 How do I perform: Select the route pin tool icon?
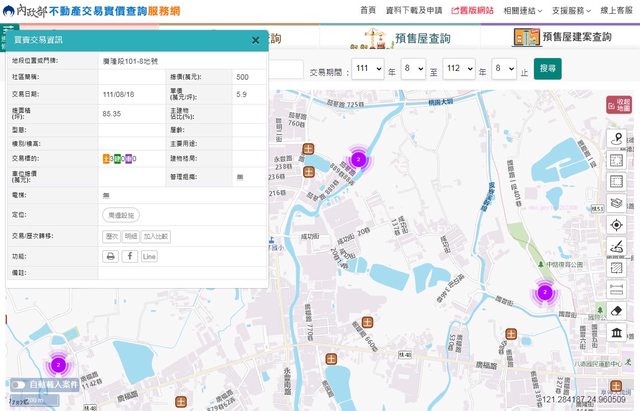616,139
